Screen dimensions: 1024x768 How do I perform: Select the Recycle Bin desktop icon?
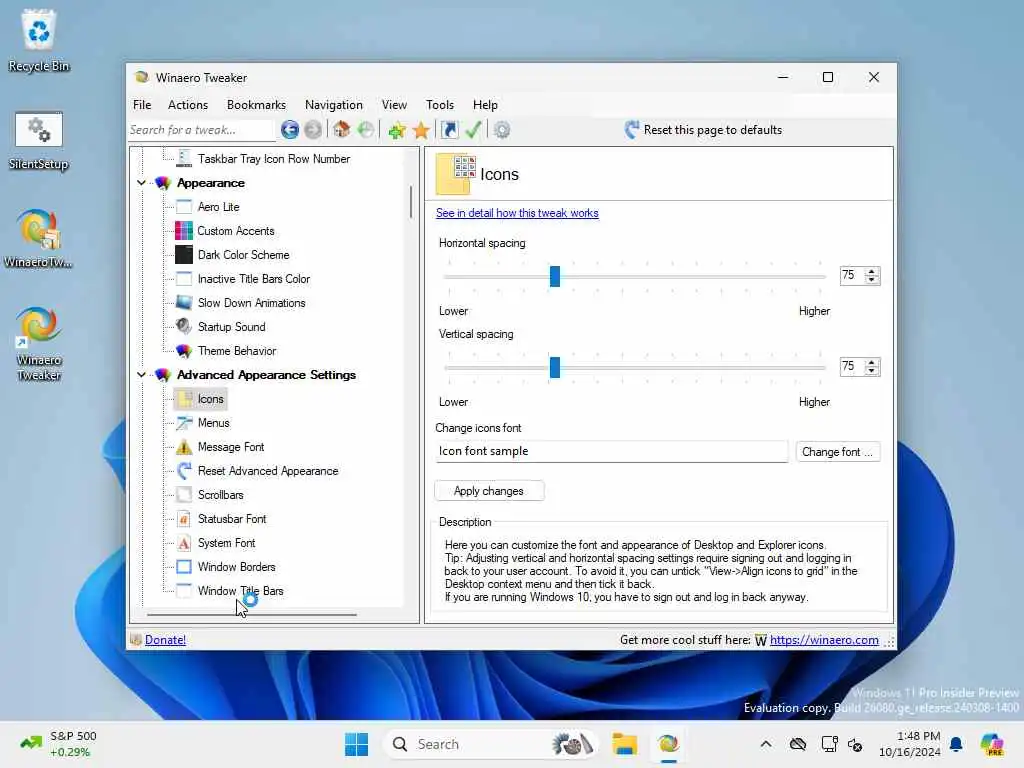(x=39, y=40)
